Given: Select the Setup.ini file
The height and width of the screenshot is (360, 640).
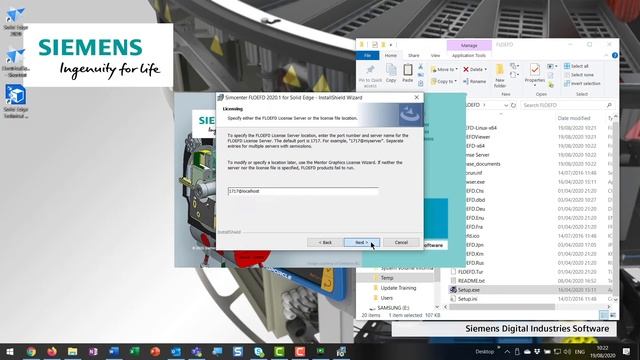Looking at the screenshot, I should coord(467,299).
